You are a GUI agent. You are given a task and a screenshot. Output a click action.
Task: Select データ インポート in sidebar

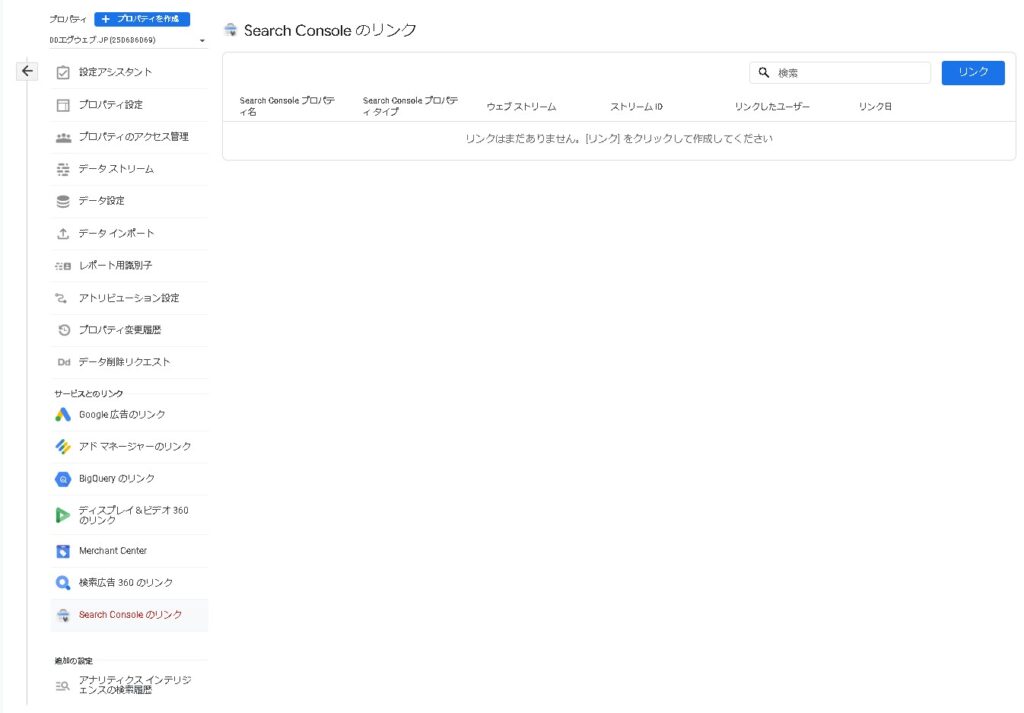116,233
